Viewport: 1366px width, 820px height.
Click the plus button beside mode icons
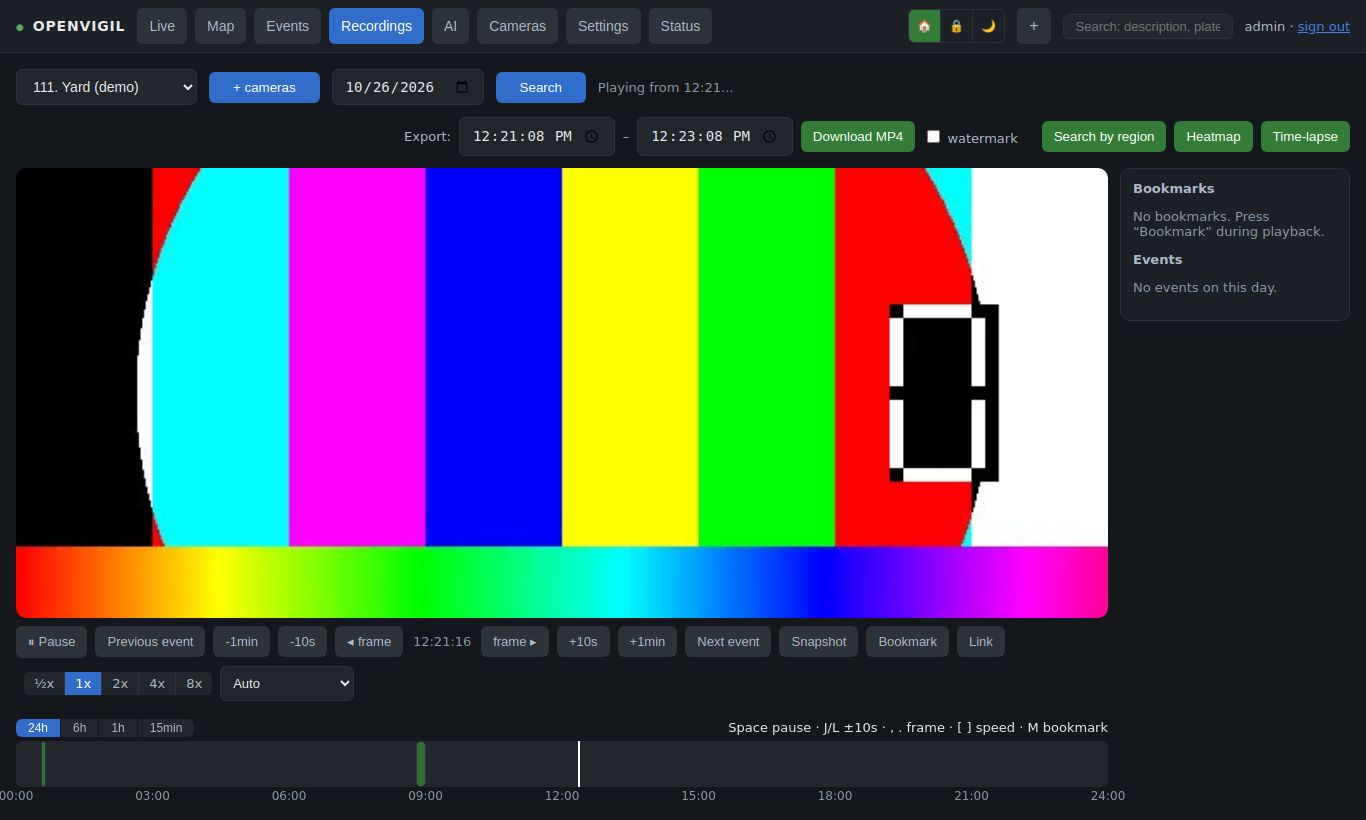point(1034,26)
